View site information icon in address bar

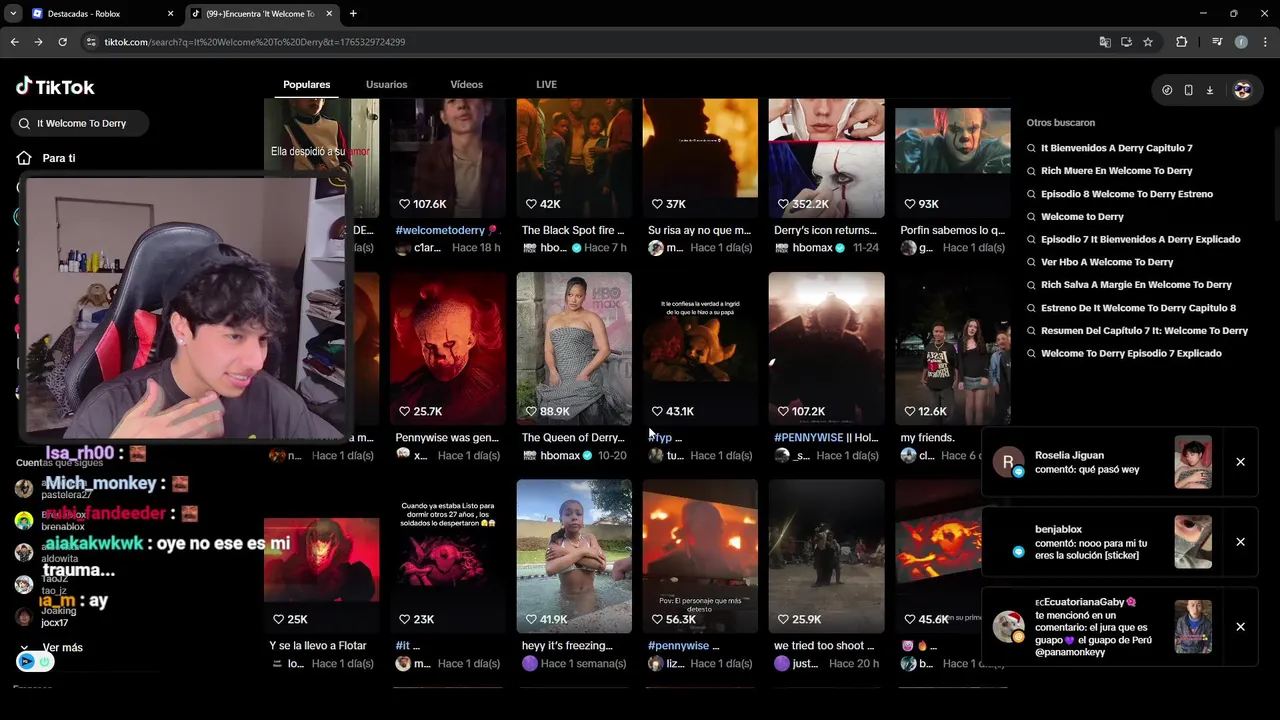click(x=91, y=42)
